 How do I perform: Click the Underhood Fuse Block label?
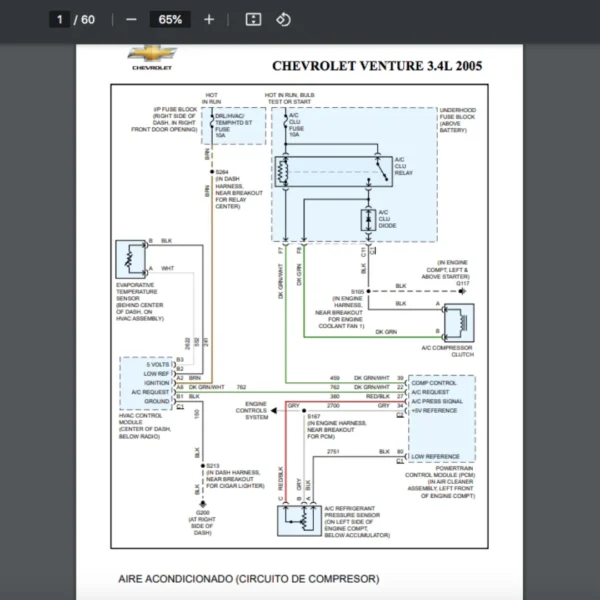457,118
